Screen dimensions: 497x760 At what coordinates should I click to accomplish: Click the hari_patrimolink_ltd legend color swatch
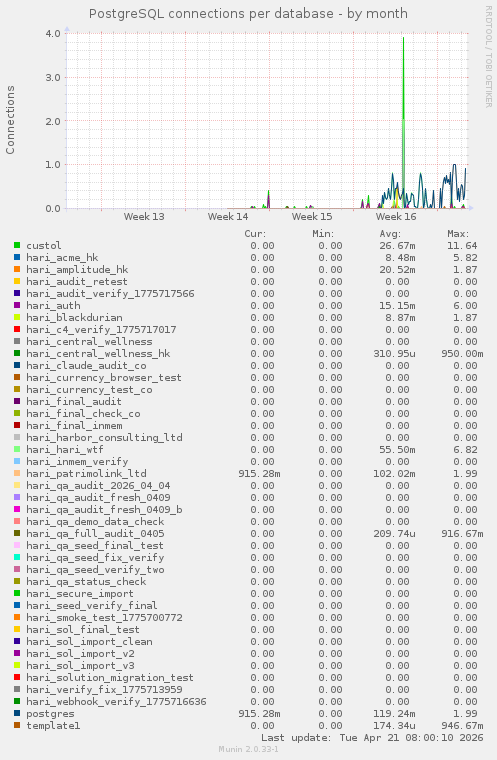tap(17, 474)
